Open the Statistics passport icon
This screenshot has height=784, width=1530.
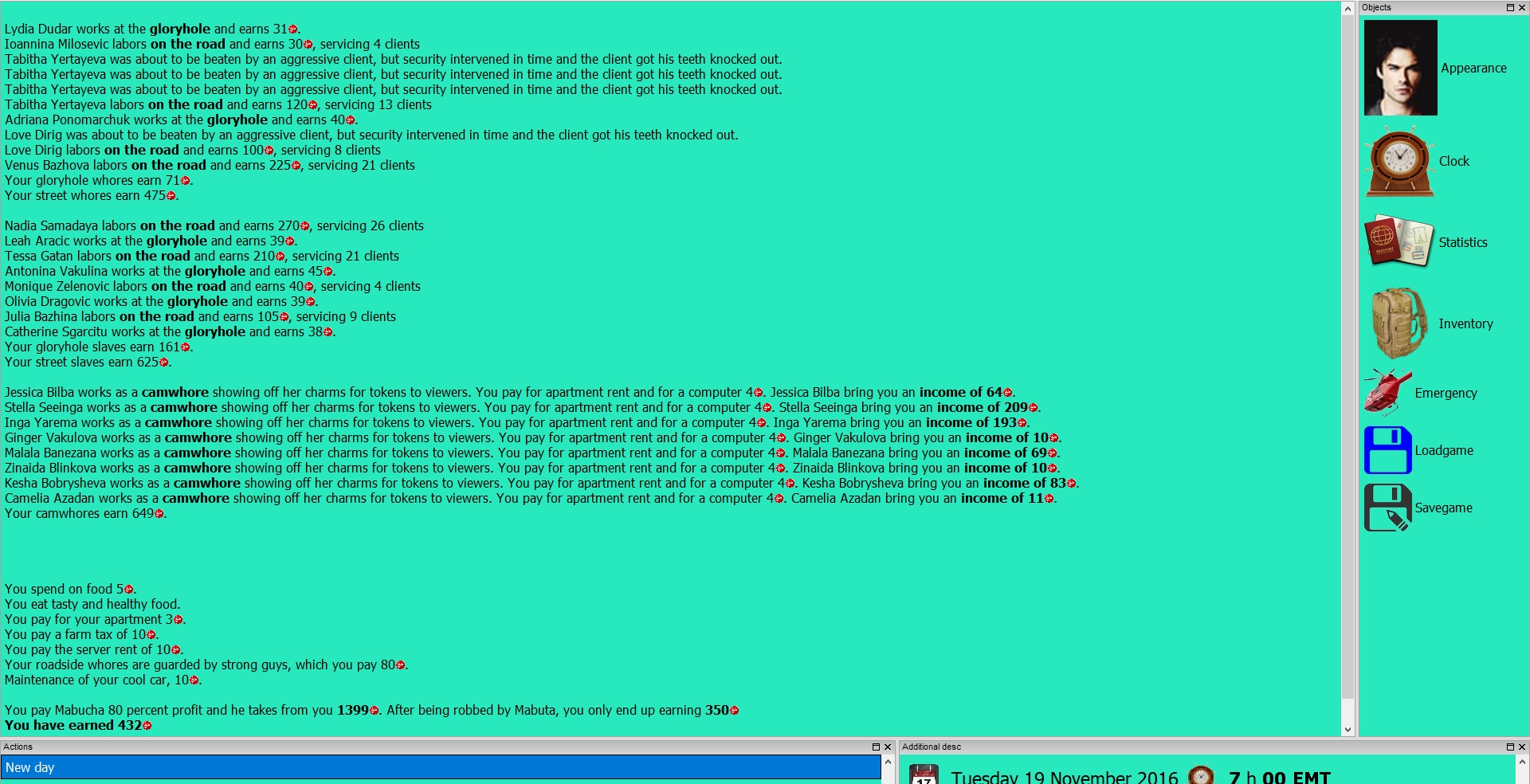point(1399,241)
